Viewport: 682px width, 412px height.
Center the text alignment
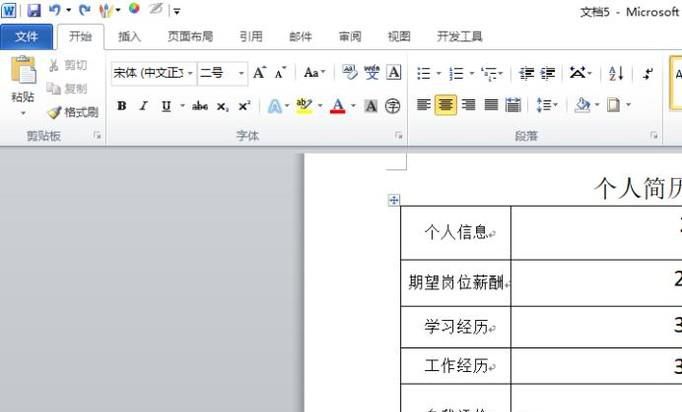[445, 105]
